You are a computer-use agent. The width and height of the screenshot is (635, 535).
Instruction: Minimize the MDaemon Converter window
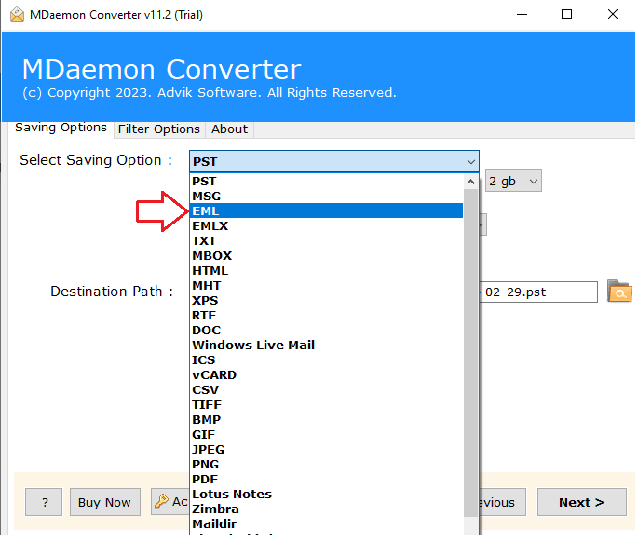(522, 15)
